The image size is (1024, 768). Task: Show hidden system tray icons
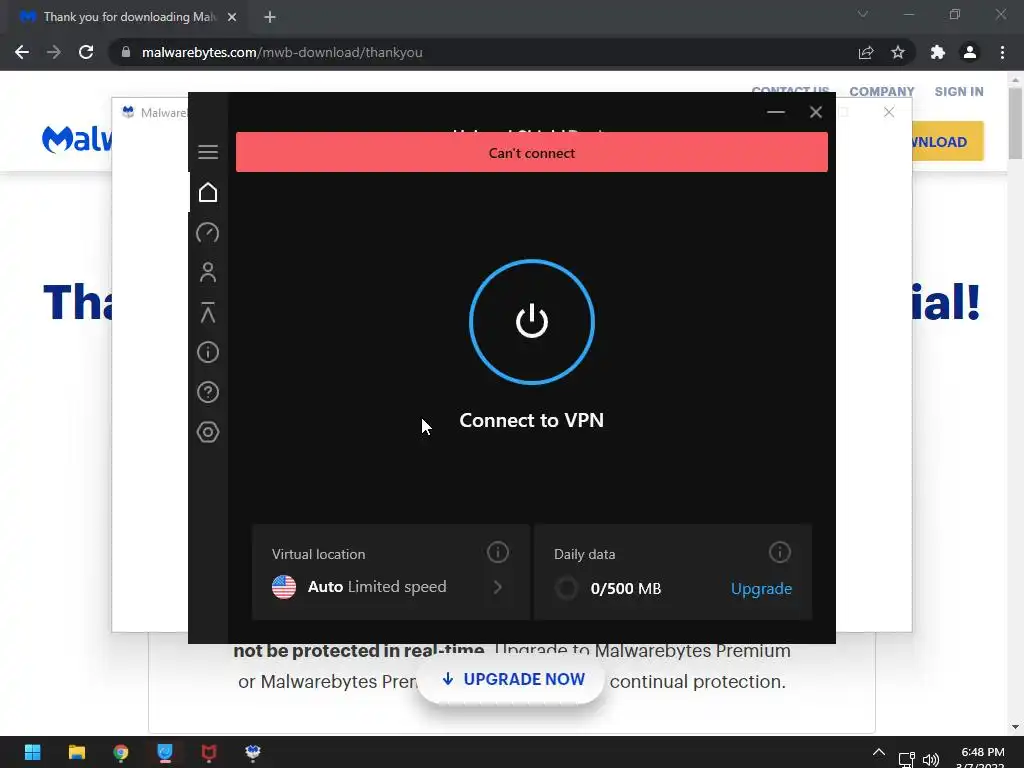(x=879, y=752)
